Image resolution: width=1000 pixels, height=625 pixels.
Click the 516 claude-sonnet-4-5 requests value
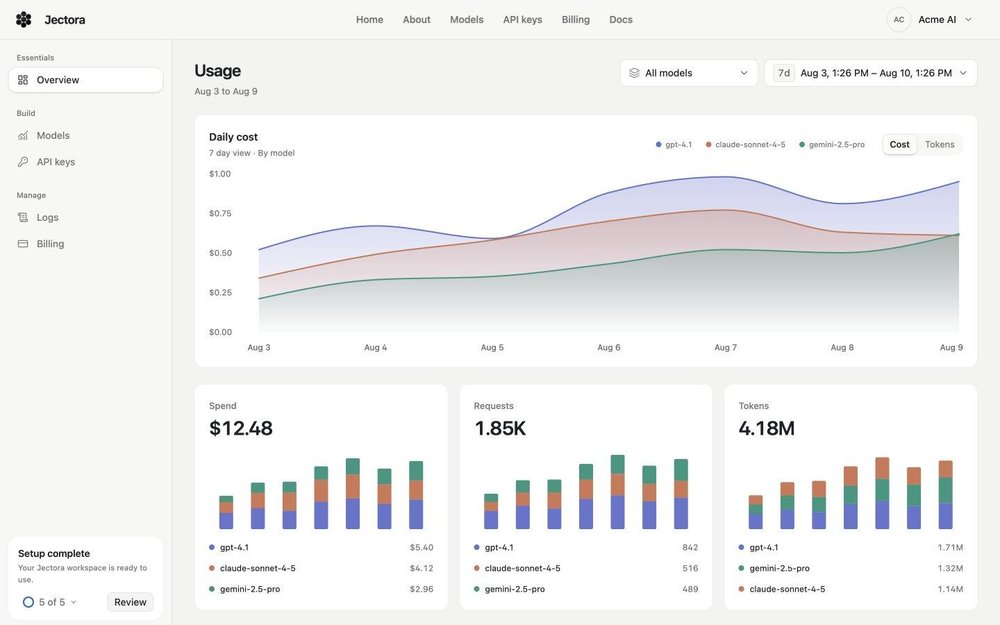(x=689, y=568)
